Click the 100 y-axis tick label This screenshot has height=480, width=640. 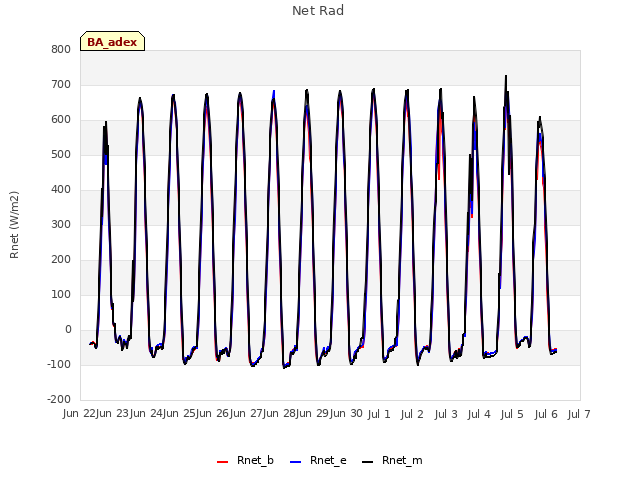(61, 295)
